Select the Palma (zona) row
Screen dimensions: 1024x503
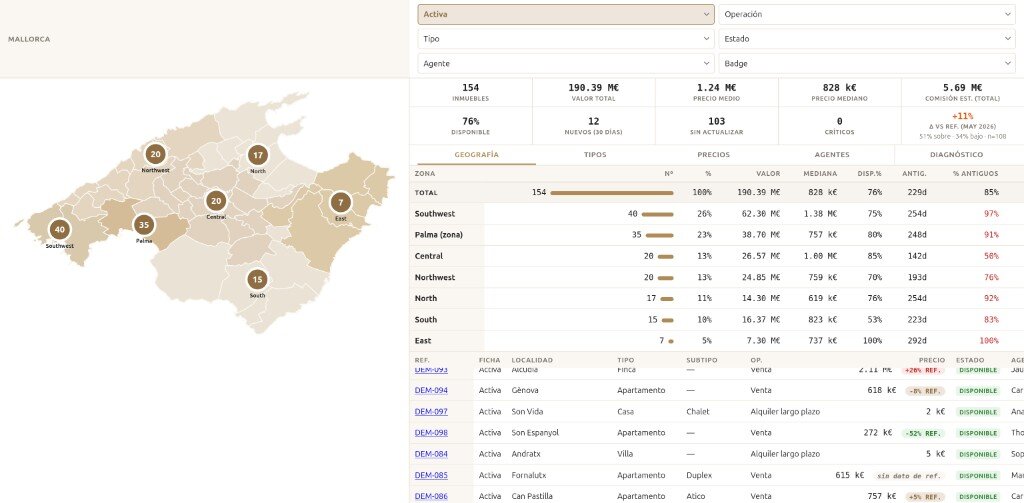click(x=716, y=235)
